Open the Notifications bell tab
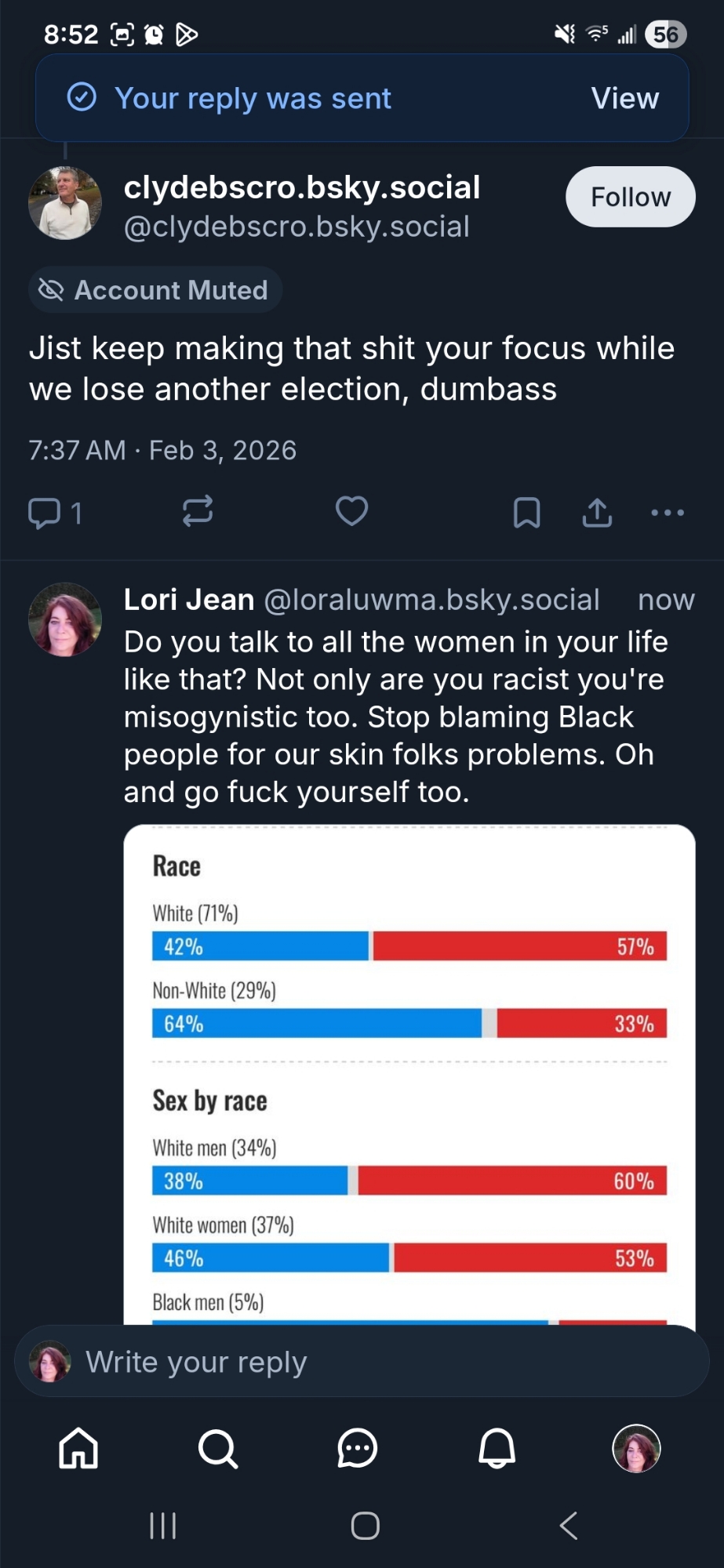Image resolution: width=724 pixels, height=1568 pixels. tap(497, 1447)
